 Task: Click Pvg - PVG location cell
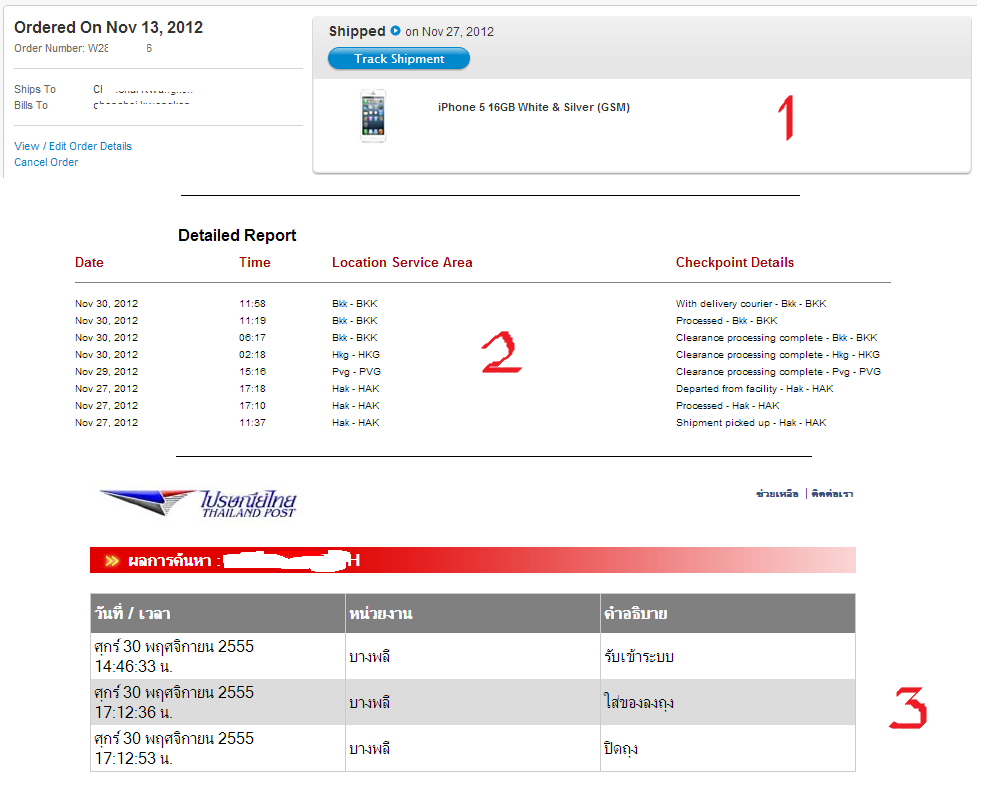tap(356, 371)
